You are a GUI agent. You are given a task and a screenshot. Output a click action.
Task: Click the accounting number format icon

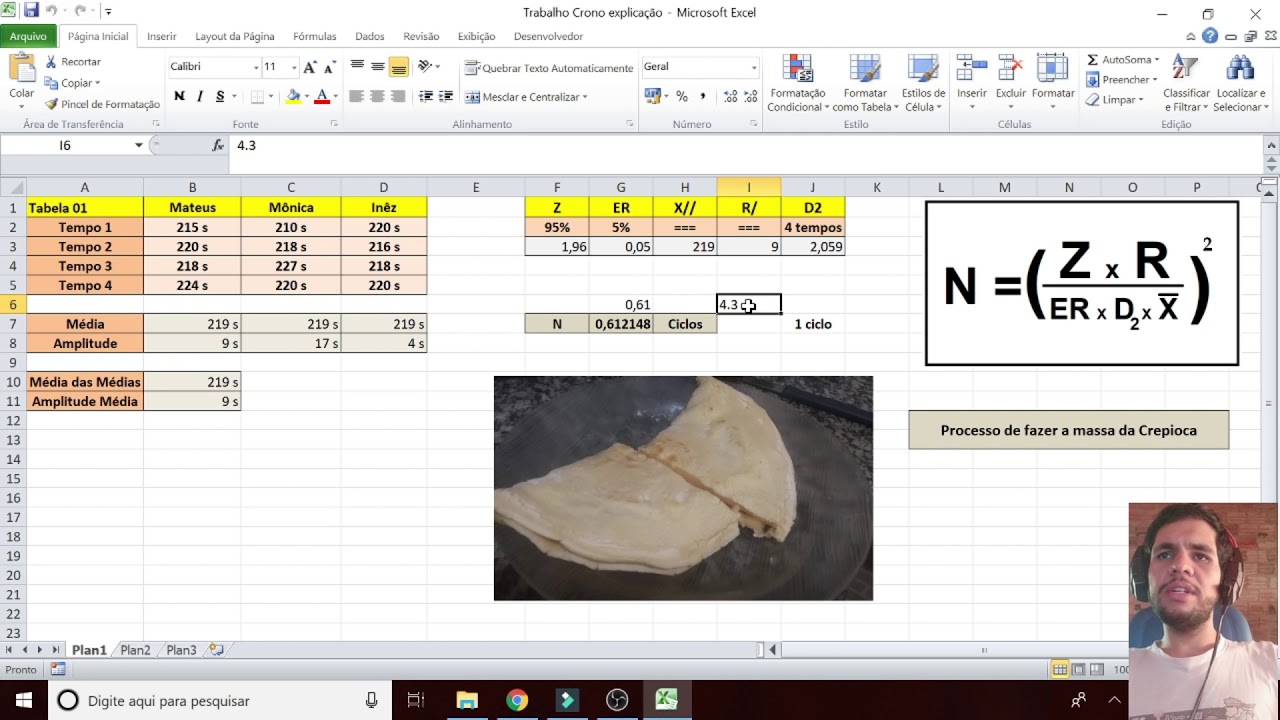pos(652,97)
